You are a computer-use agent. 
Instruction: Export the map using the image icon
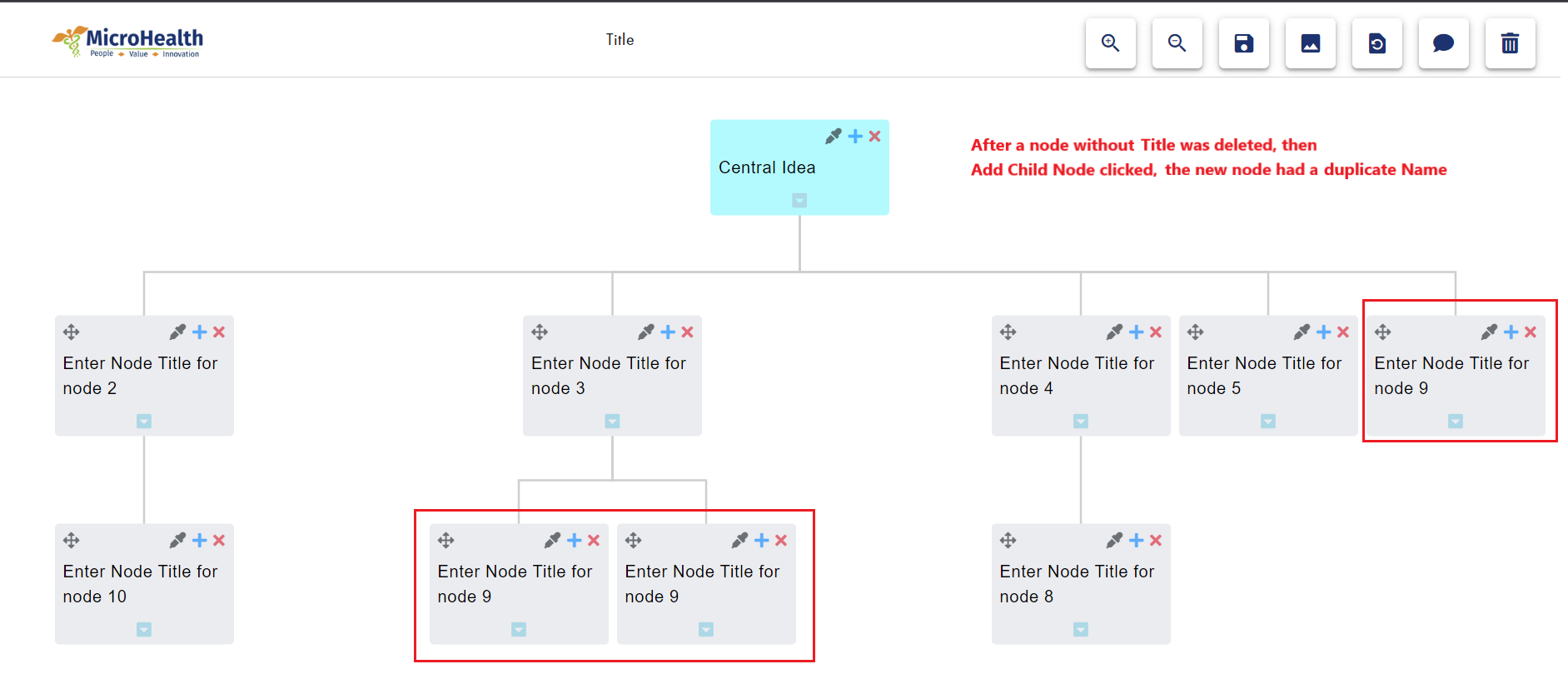pos(1310,43)
